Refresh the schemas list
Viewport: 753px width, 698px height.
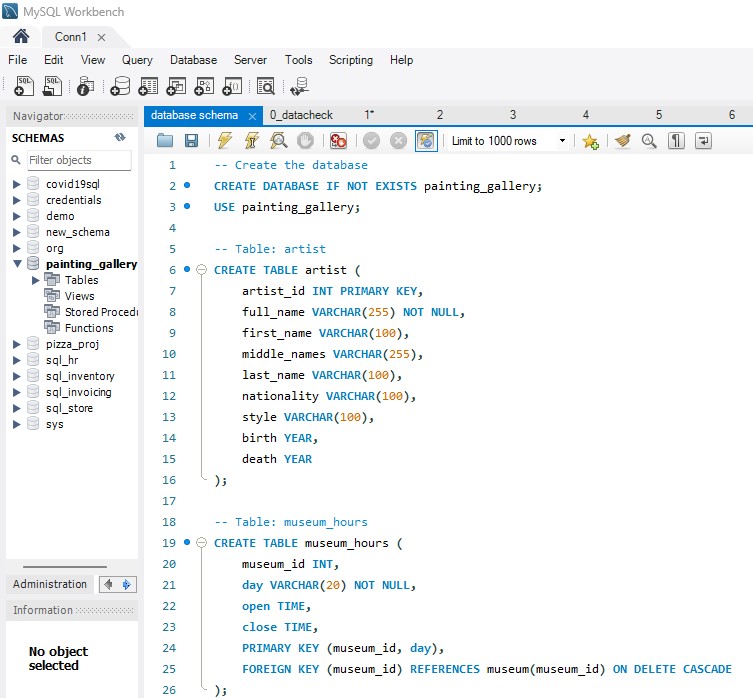tap(120, 138)
